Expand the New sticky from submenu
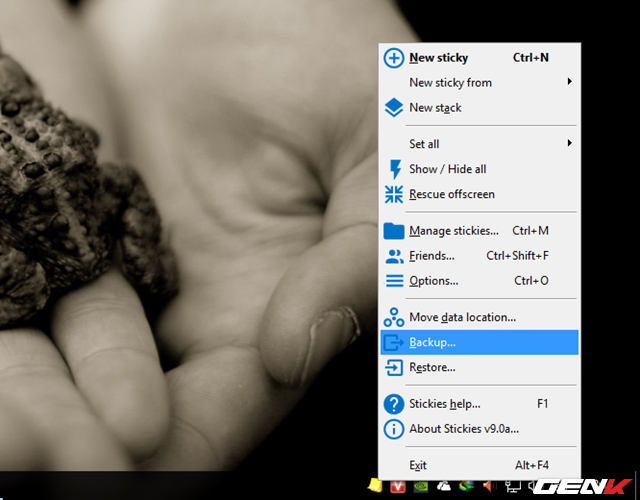 tap(479, 82)
